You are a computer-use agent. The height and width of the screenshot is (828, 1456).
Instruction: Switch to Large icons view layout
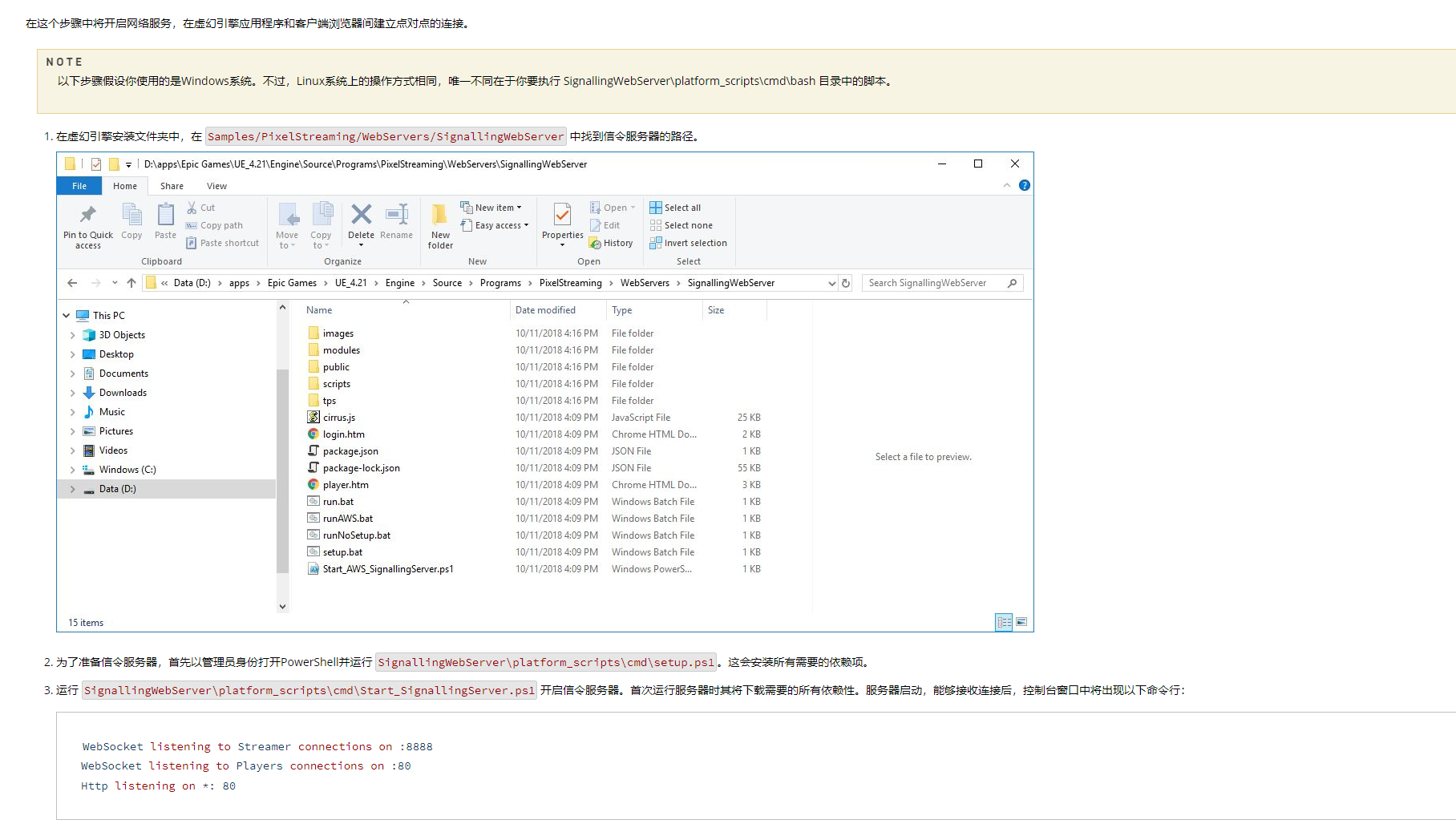coord(1021,622)
